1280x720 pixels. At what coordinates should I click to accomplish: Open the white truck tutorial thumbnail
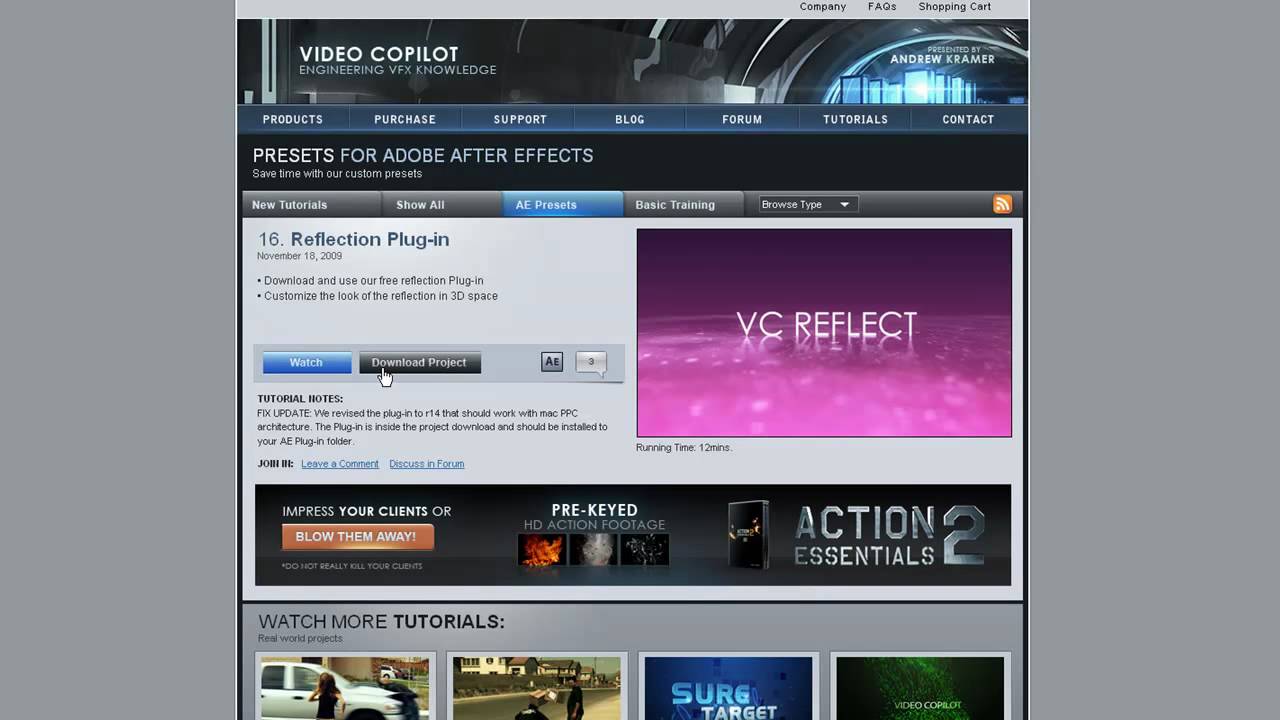tap(345, 688)
